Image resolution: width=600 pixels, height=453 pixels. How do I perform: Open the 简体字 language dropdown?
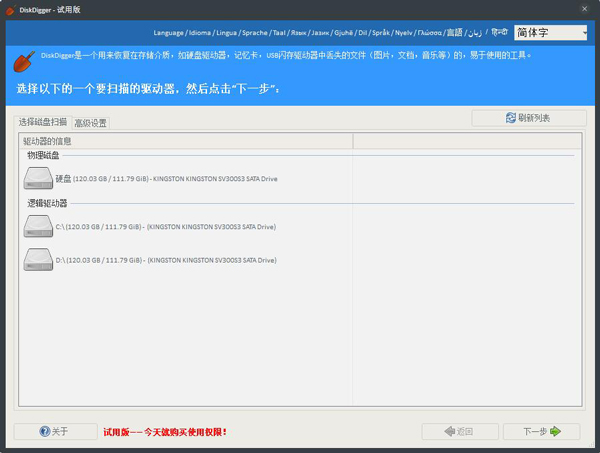click(x=551, y=33)
